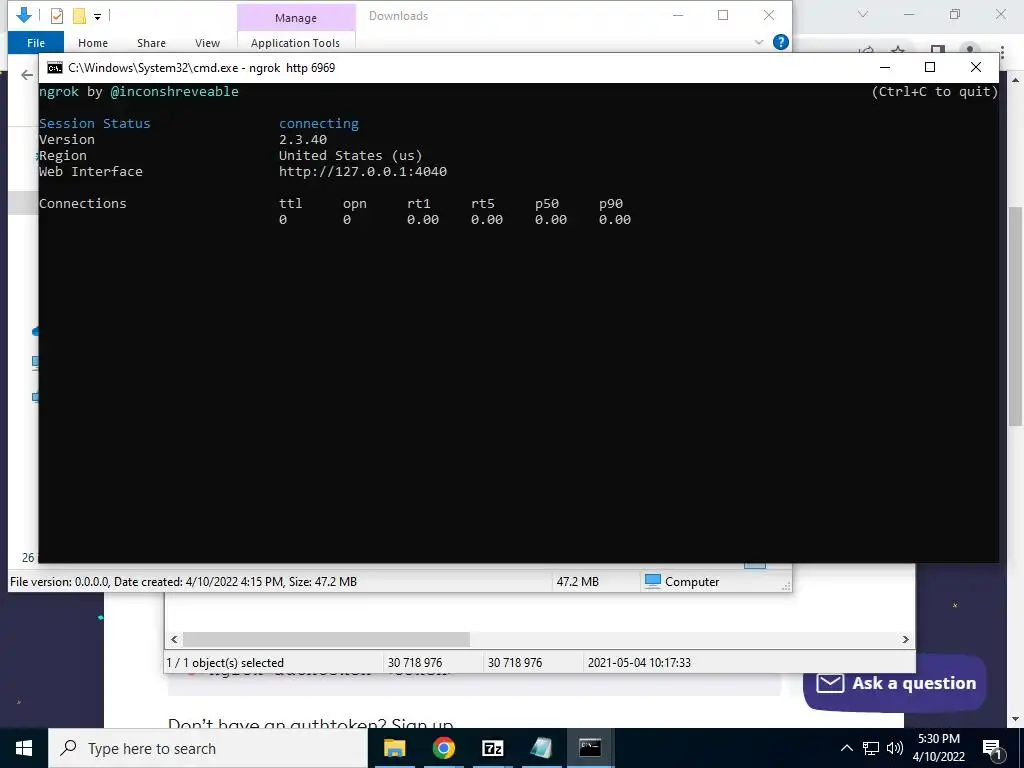
Task: Select the Manage contextual tab
Action: (x=296, y=18)
